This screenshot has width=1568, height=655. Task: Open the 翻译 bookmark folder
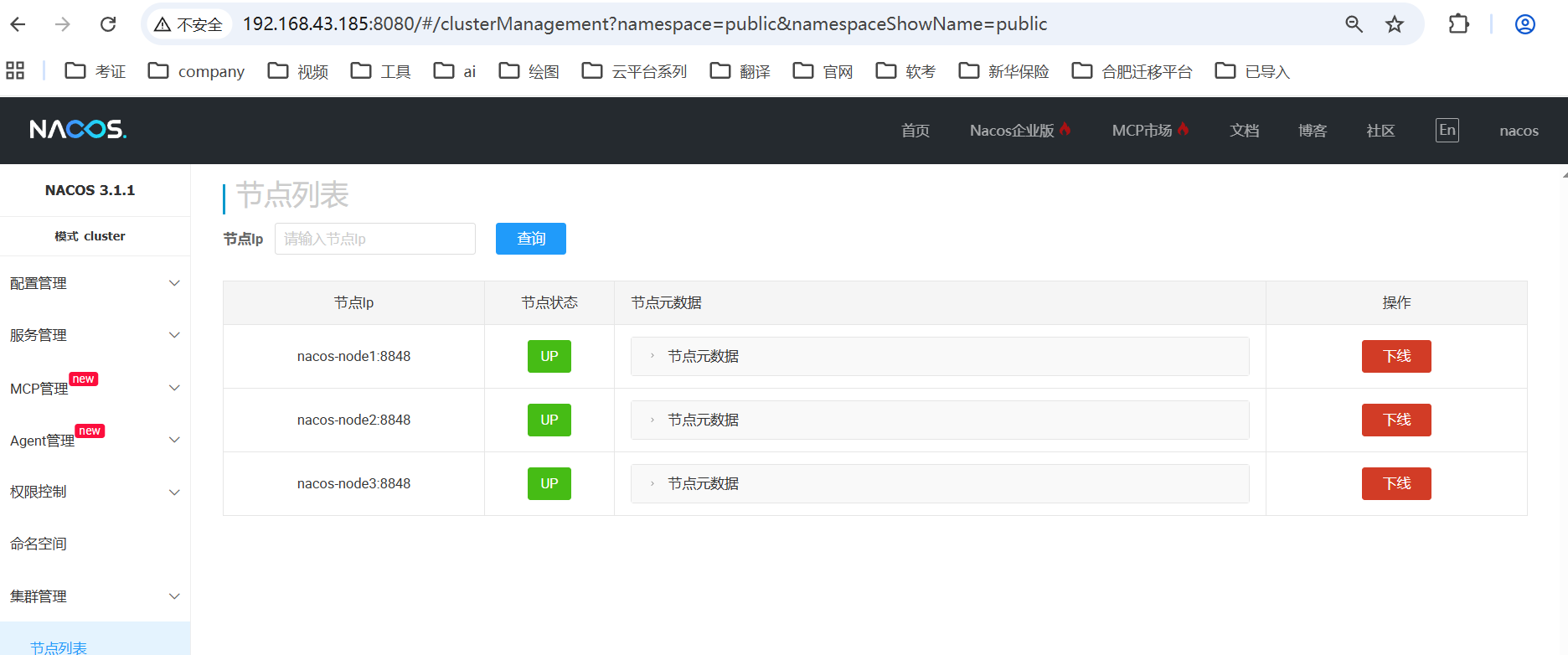click(x=740, y=71)
